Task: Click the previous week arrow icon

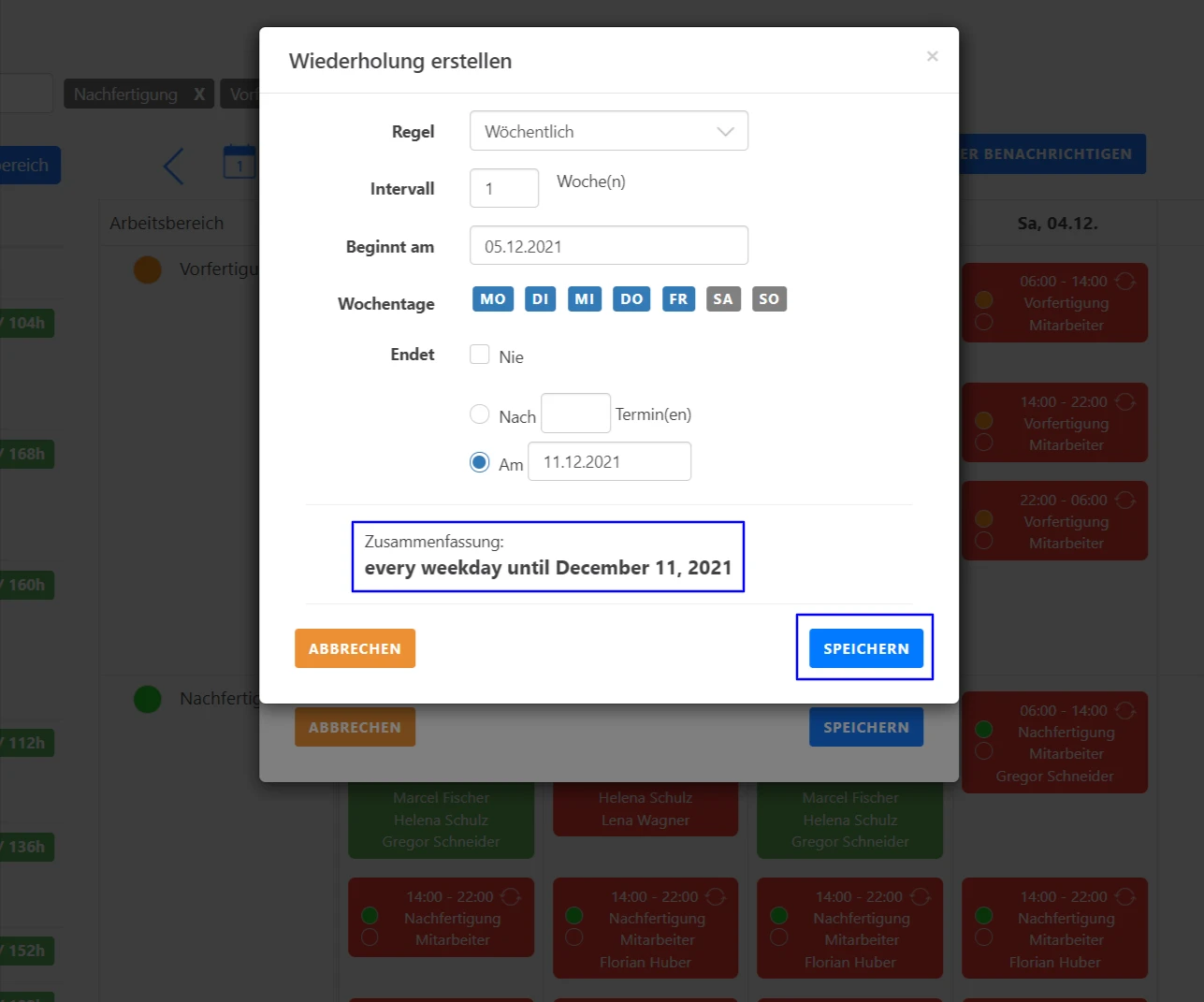Action: click(x=174, y=167)
